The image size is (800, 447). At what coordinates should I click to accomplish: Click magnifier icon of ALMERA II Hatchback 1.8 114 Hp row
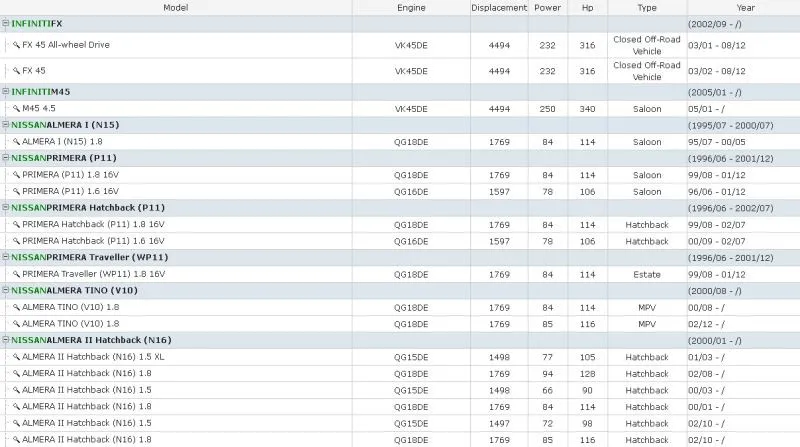(16, 407)
